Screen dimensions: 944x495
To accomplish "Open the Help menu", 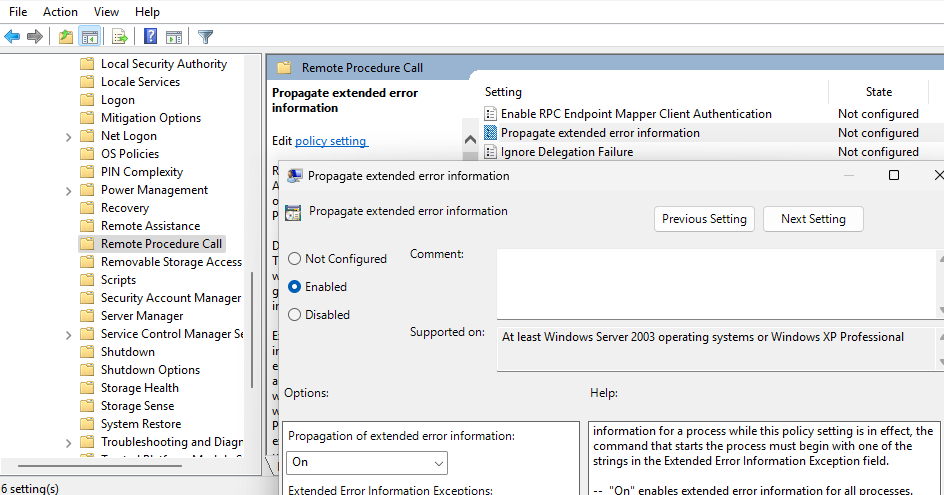I will coord(147,11).
